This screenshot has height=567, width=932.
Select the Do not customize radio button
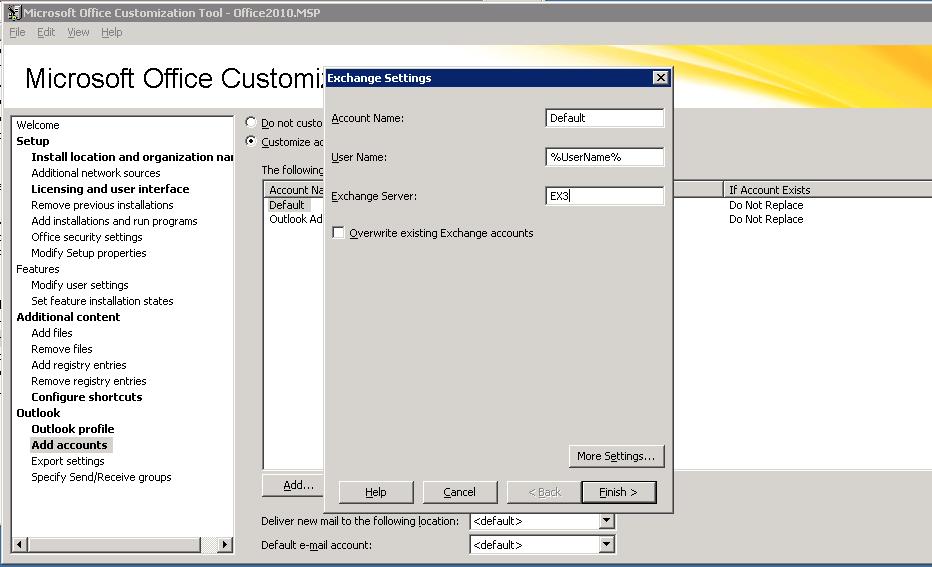tap(251, 122)
